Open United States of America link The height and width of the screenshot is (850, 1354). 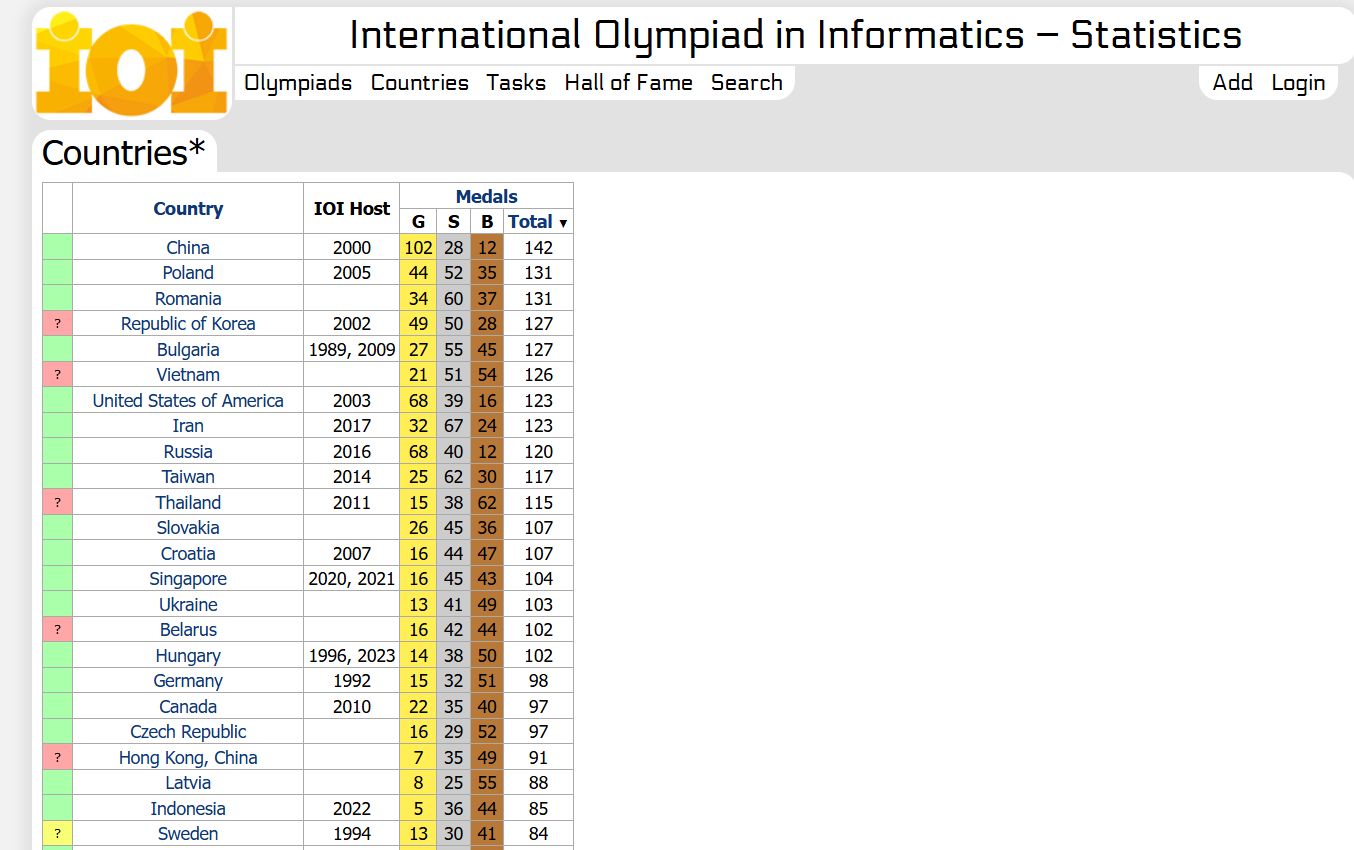[188, 401]
